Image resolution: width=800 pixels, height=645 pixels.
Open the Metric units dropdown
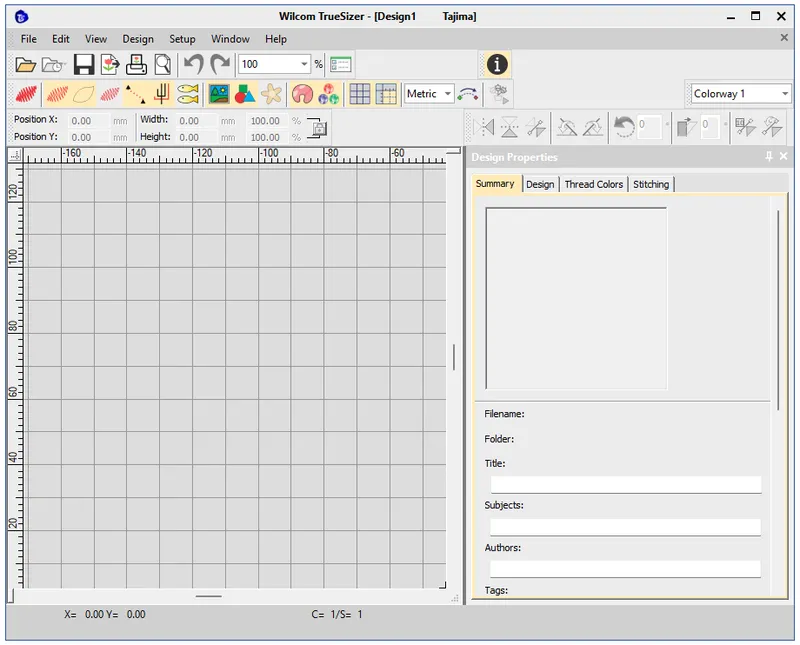[447, 94]
